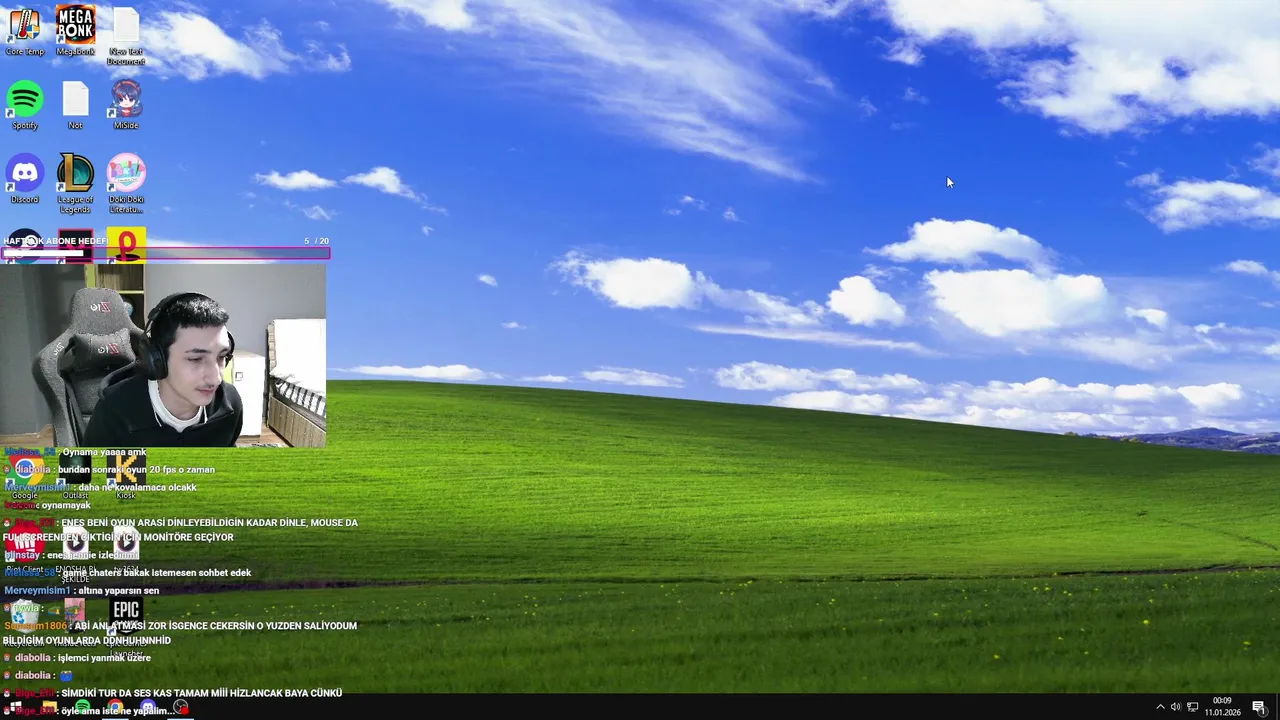Open the notification center with one alert
Screen dimensions: 1280x720
pos(1259,708)
